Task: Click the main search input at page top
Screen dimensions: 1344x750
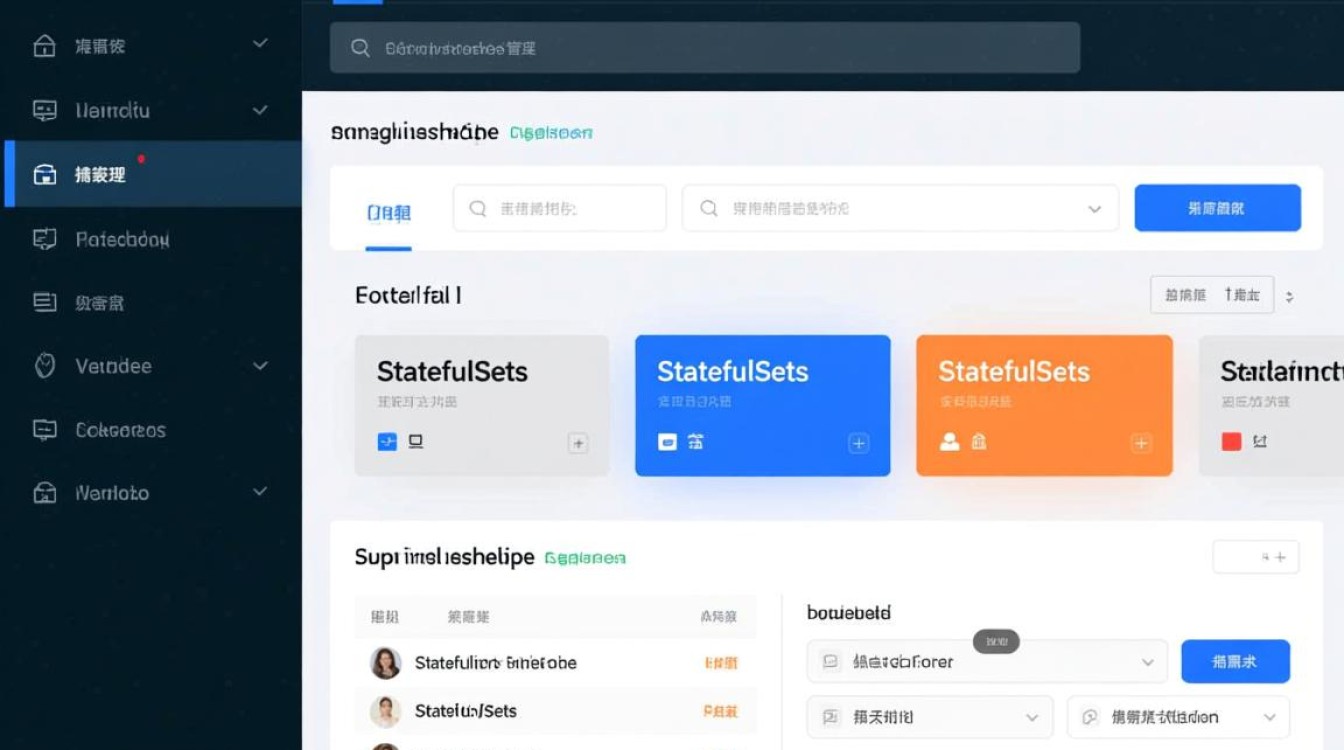Action: coord(700,47)
